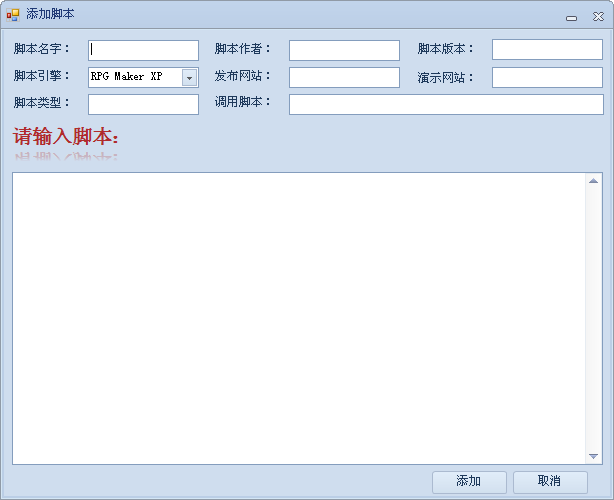Click the 脚本作者 label
Viewport: 614px width, 500px height.
242,49
